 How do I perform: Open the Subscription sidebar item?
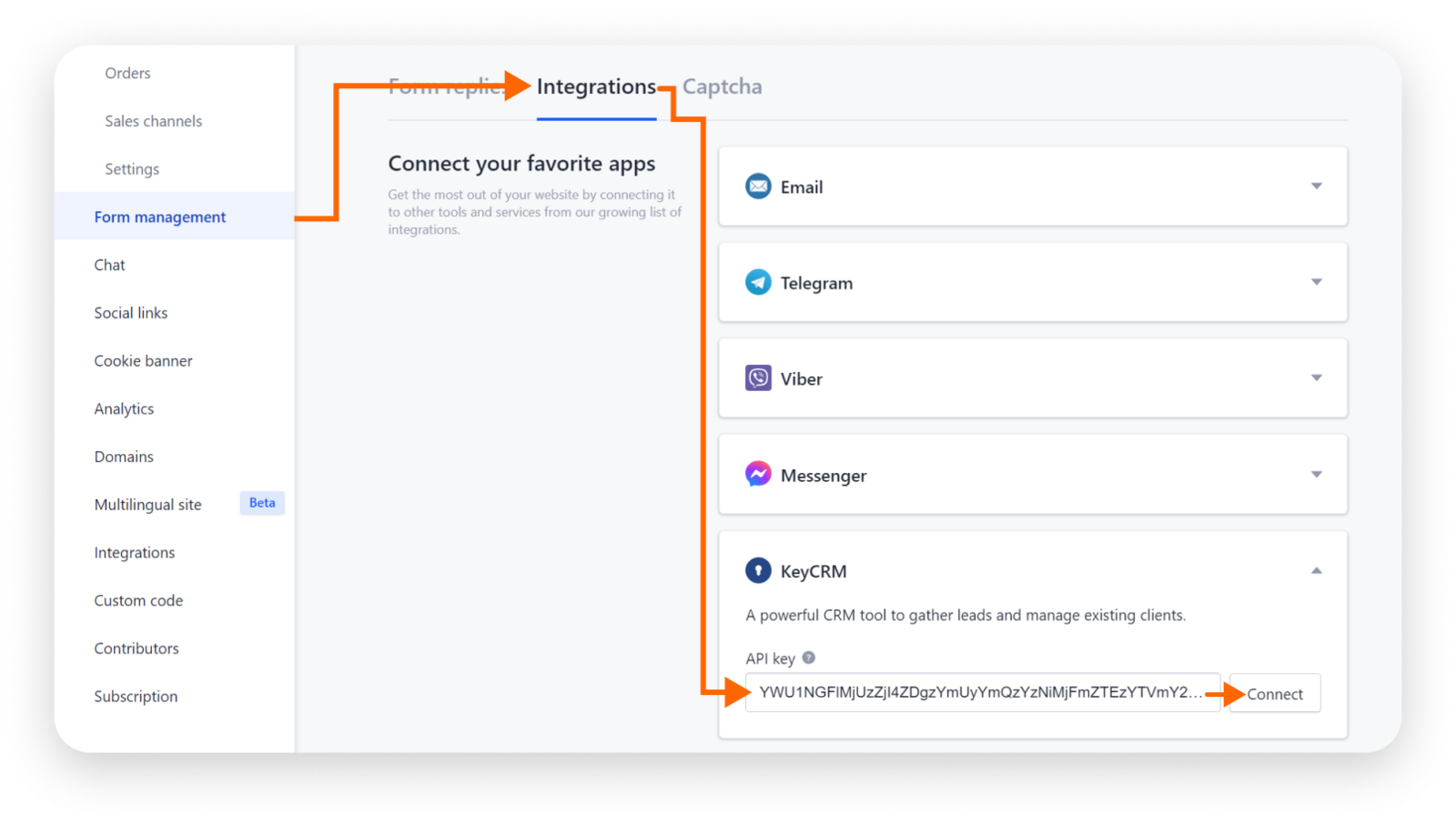point(136,697)
